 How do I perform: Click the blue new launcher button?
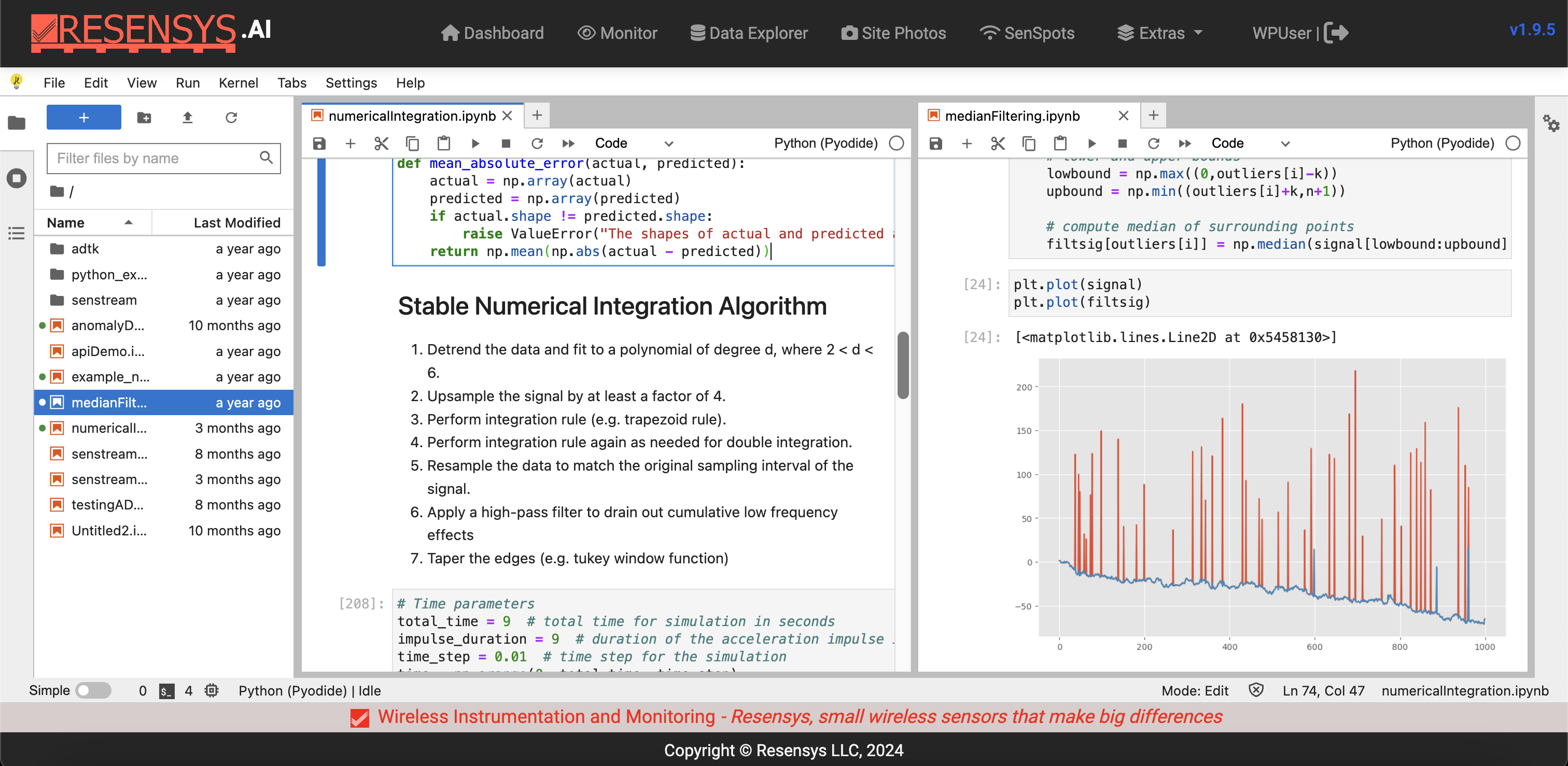(x=84, y=118)
